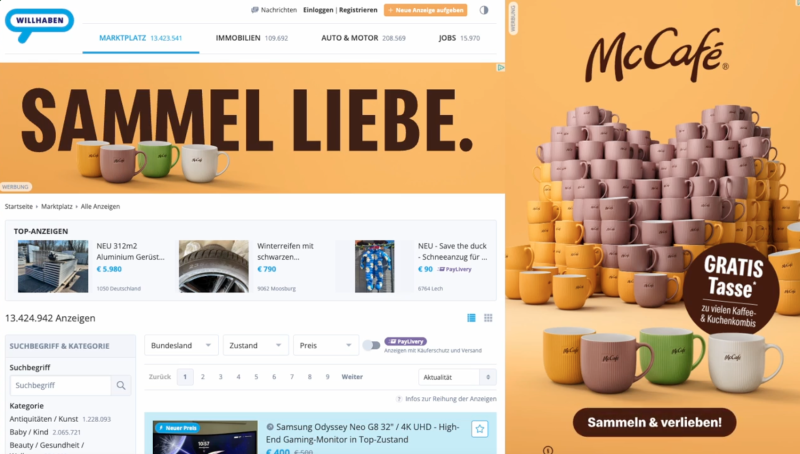Screen dimensions: 800x454
Task: Go to next page with Weiter
Action: tap(352, 377)
